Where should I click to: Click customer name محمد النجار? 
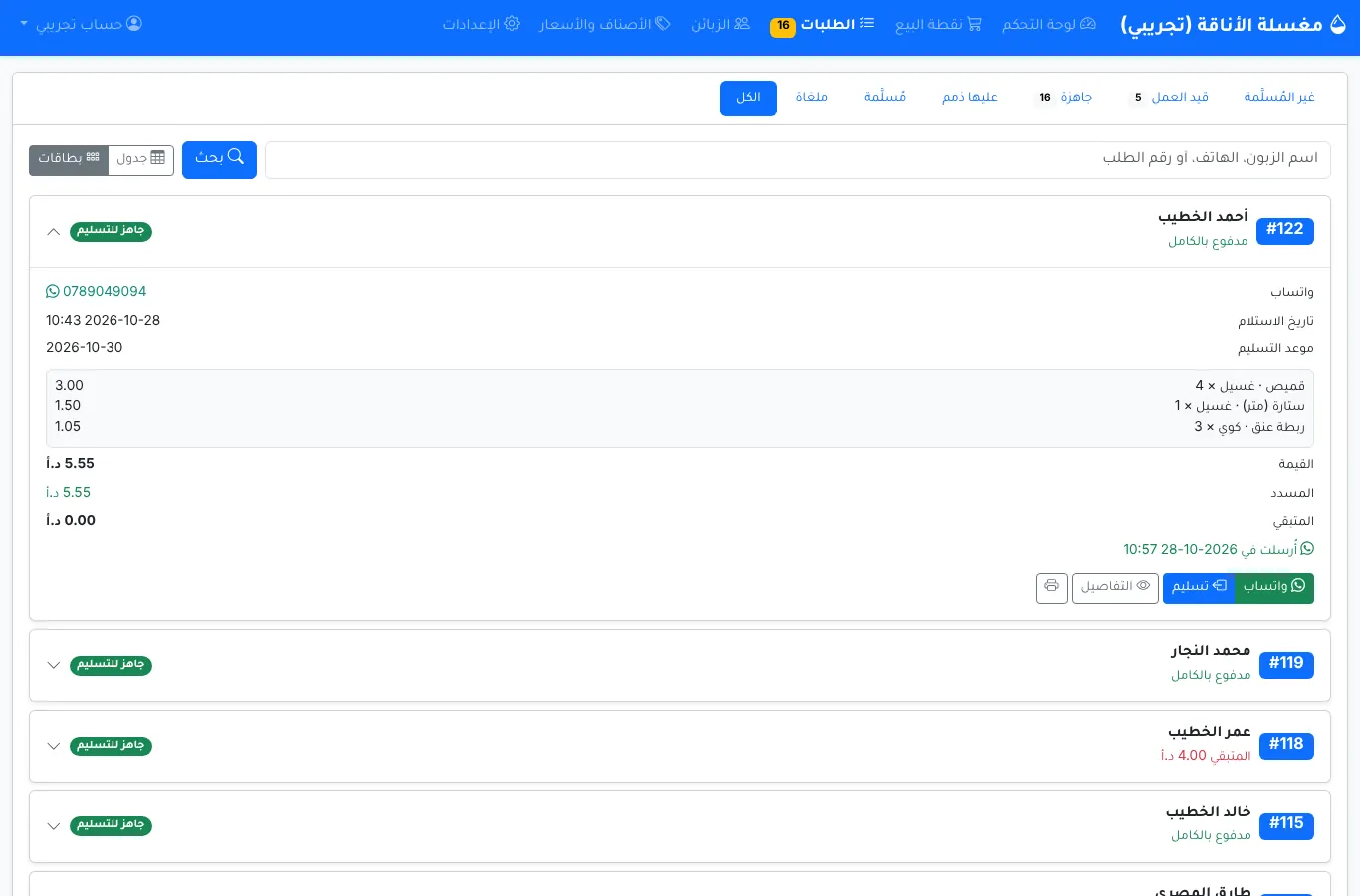[x=1211, y=651]
